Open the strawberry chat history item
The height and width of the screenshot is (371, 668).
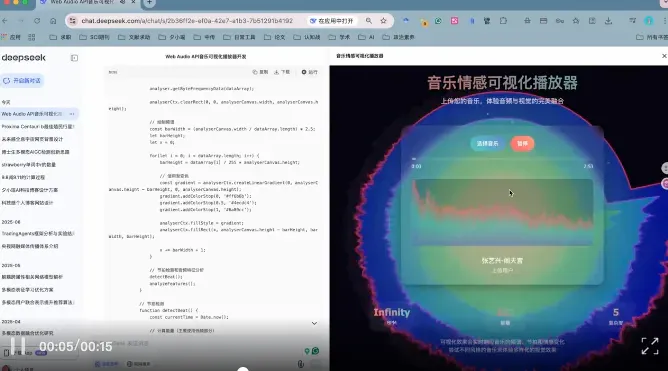coord(29,164)
